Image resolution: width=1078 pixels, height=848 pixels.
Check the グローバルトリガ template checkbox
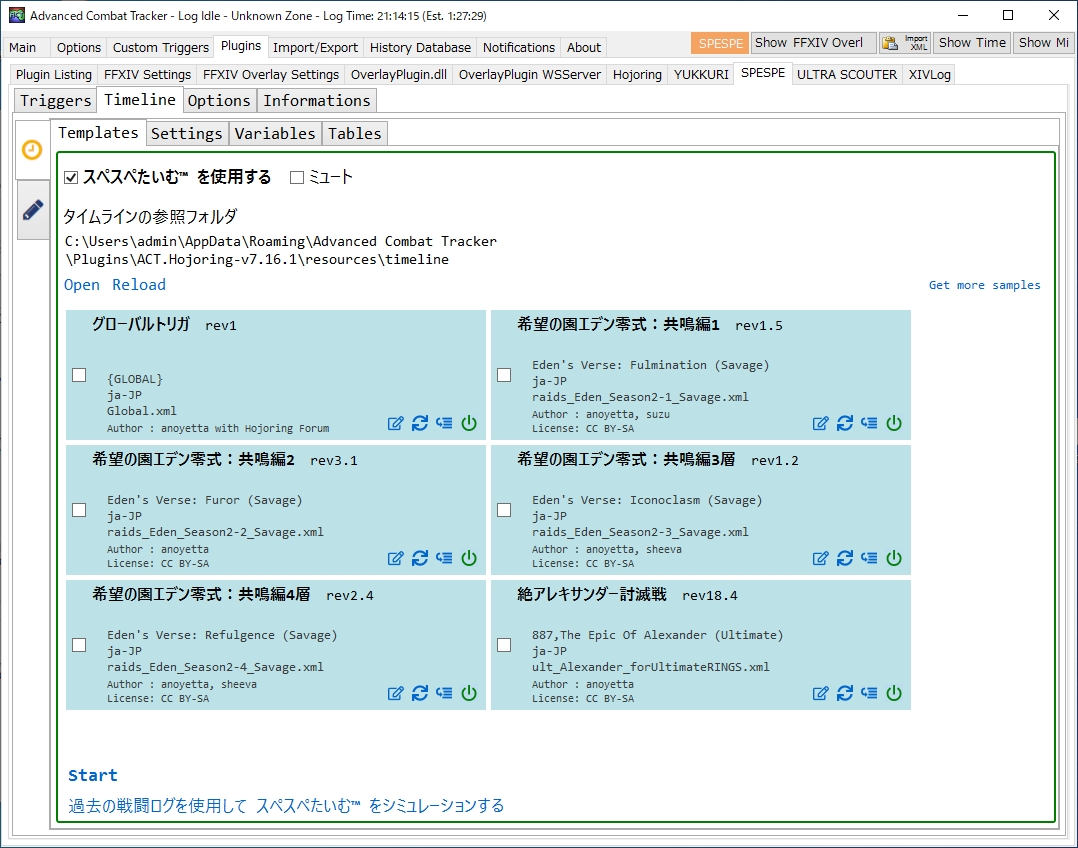pos(79,375)
